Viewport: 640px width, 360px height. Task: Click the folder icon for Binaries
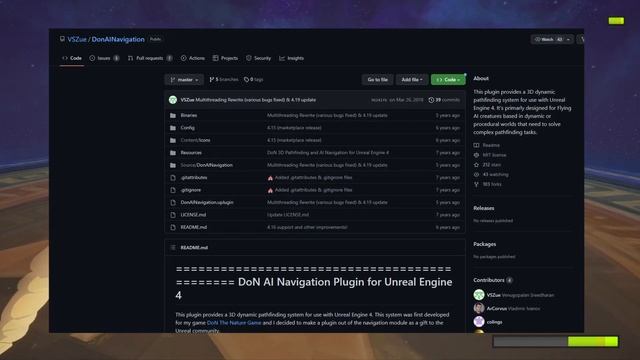[x=173, y=116]
